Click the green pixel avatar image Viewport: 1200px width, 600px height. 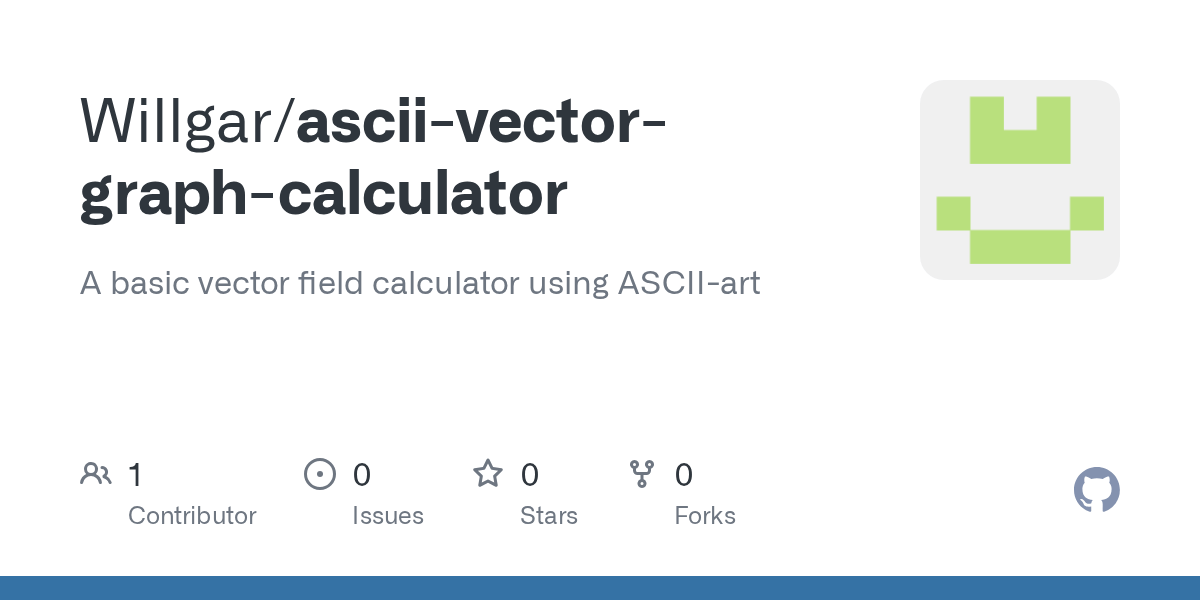(x=1020, y=180)
